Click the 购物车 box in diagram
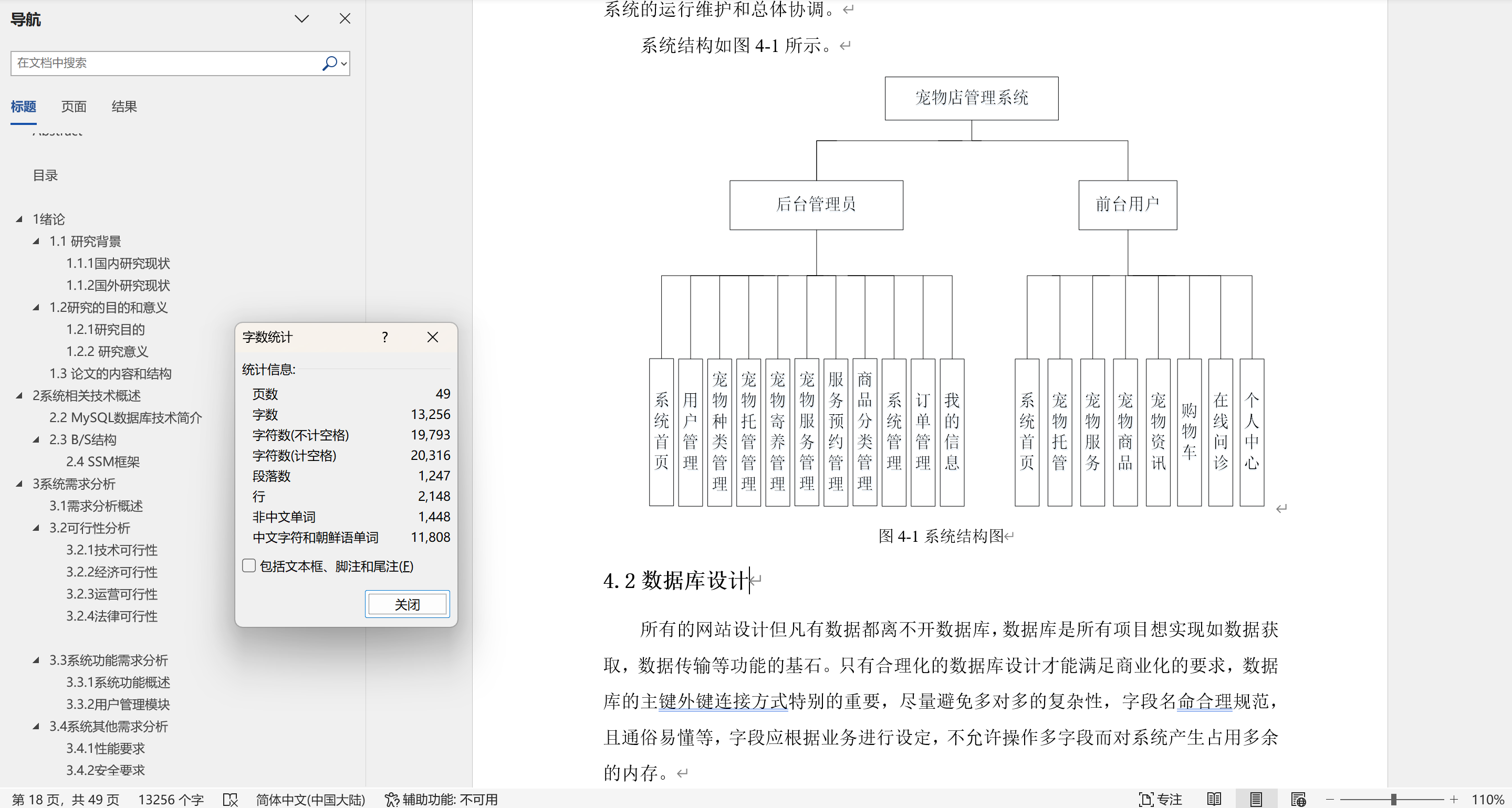The image size is (1512, 808). [x=1188, y=433]
